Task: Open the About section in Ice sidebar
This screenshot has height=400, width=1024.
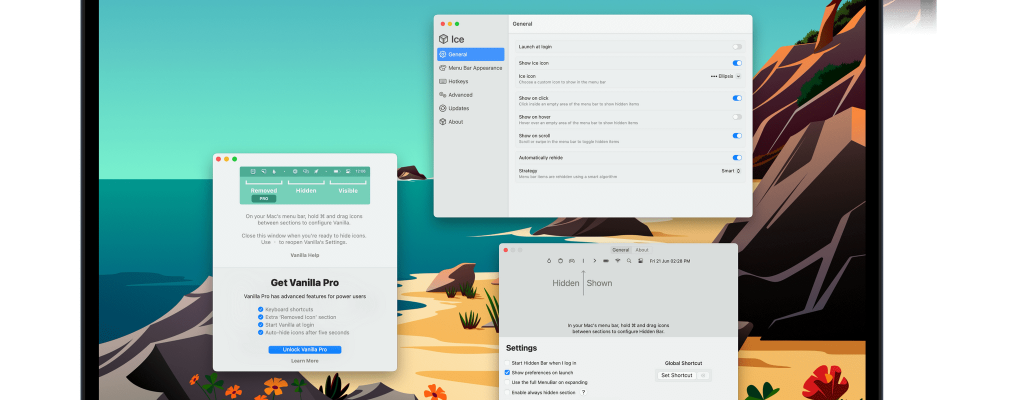Action: 455,122
